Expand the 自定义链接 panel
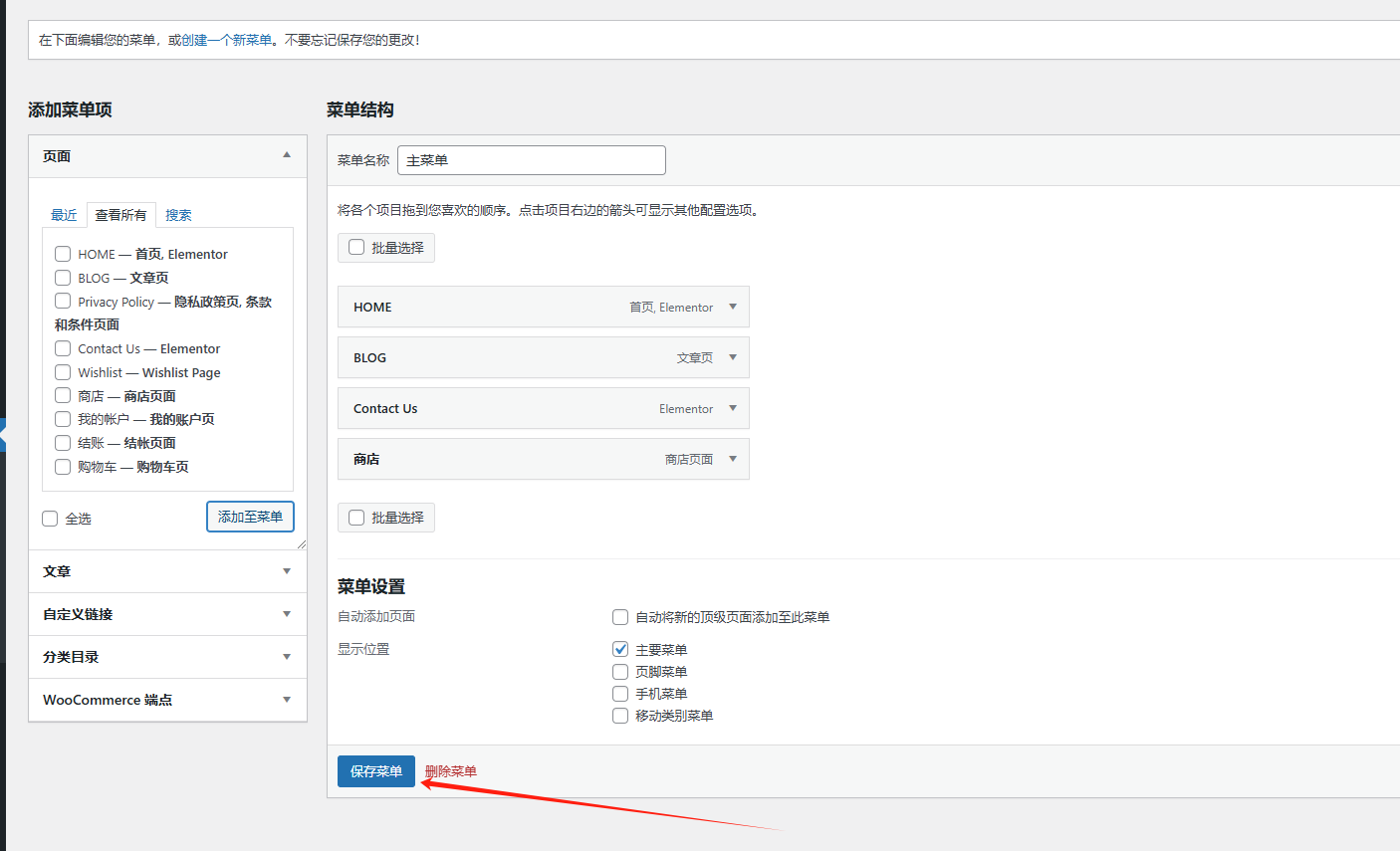 [x=287, y=614]
